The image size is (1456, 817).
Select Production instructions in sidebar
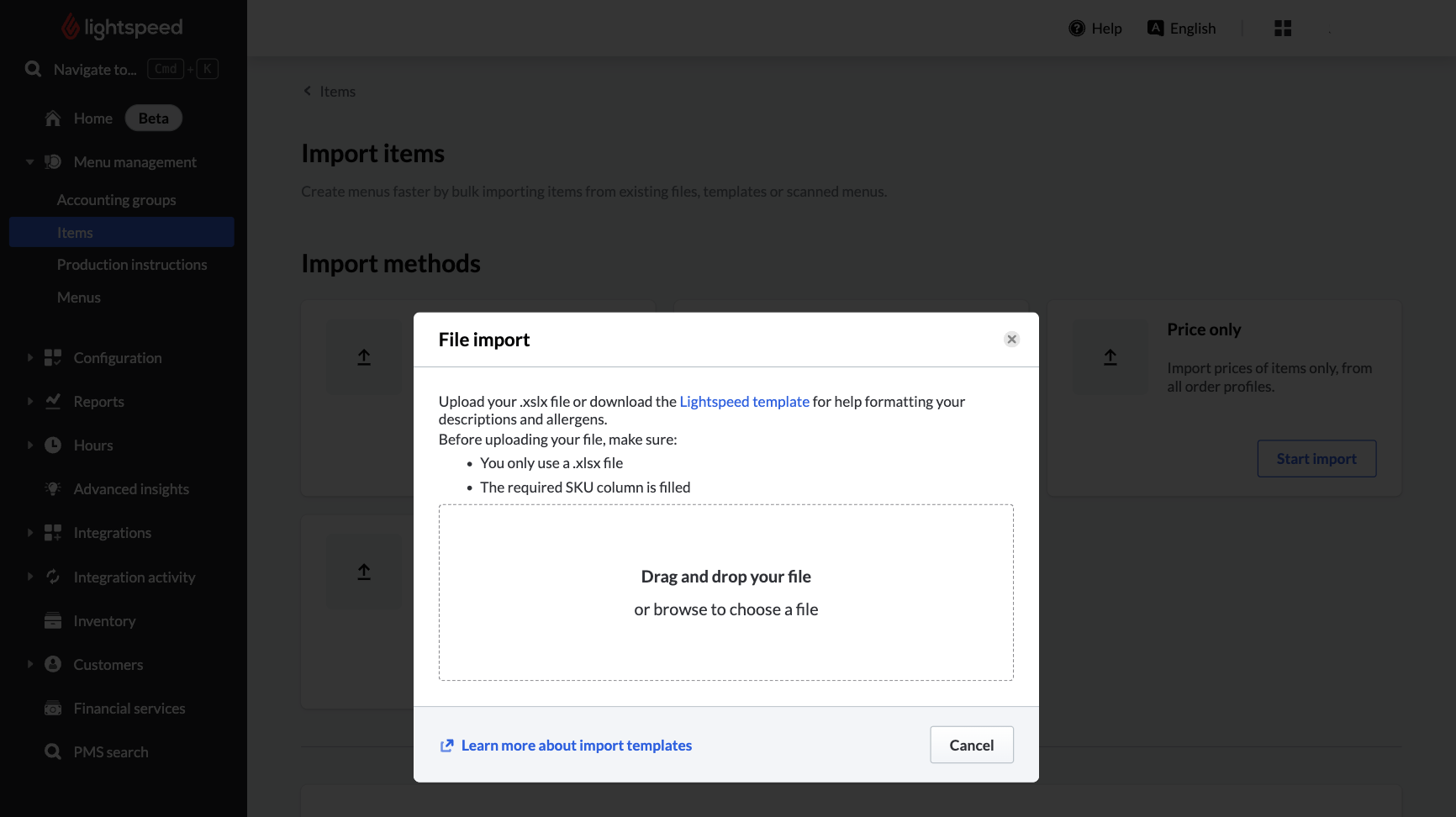click(x=132, y=265)
